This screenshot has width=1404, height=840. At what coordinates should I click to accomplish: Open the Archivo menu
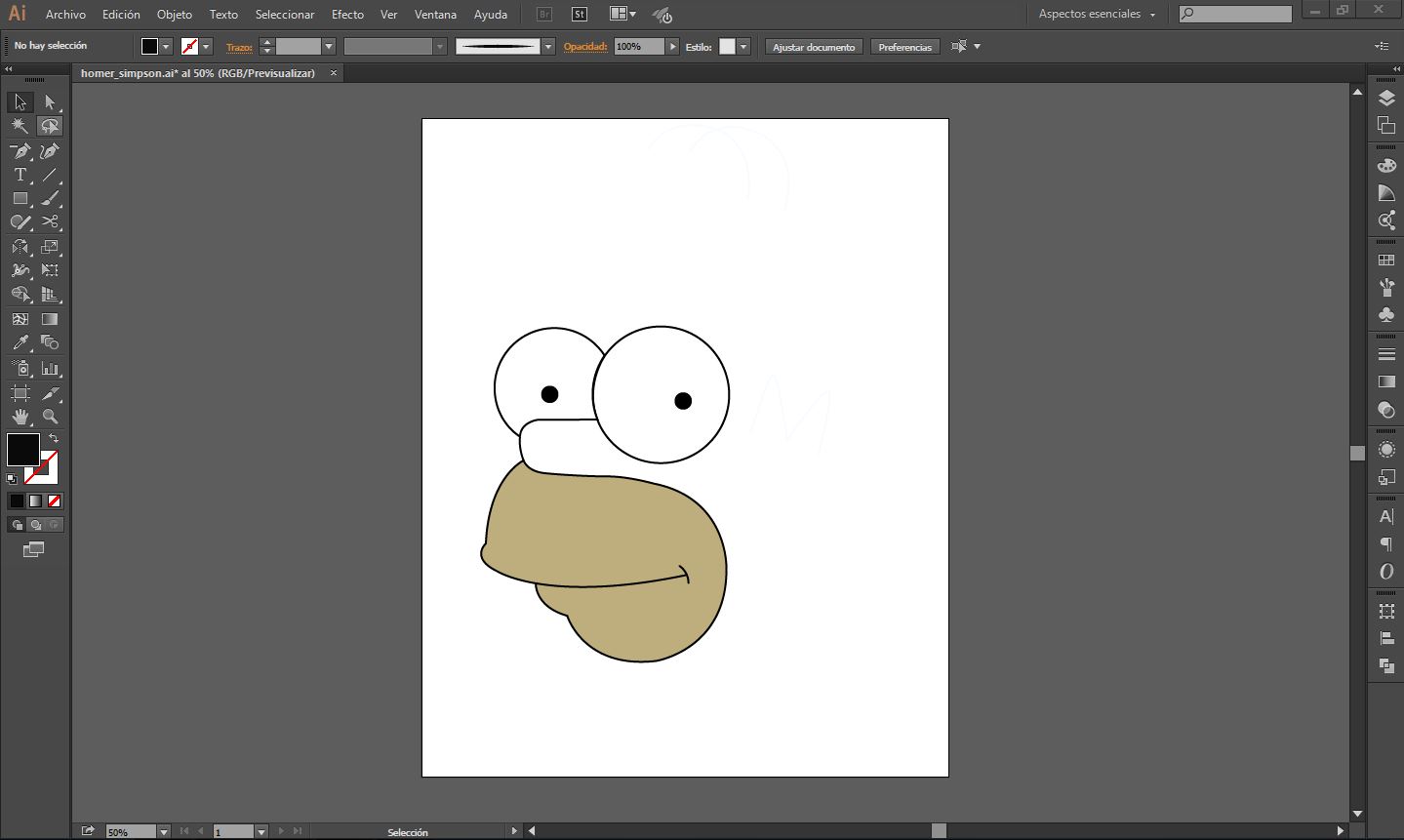pos(65,15)
